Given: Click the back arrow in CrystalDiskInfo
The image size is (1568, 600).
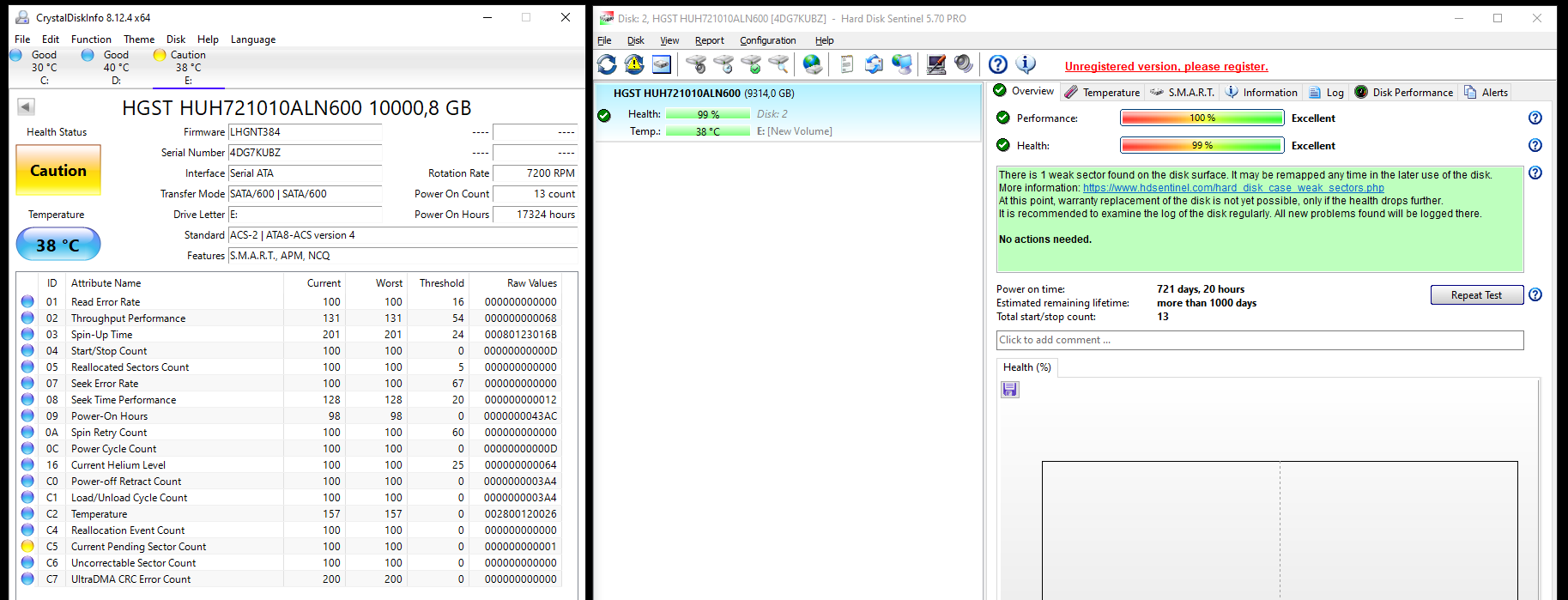Looking at the screenshot, I should coord(26,106).
